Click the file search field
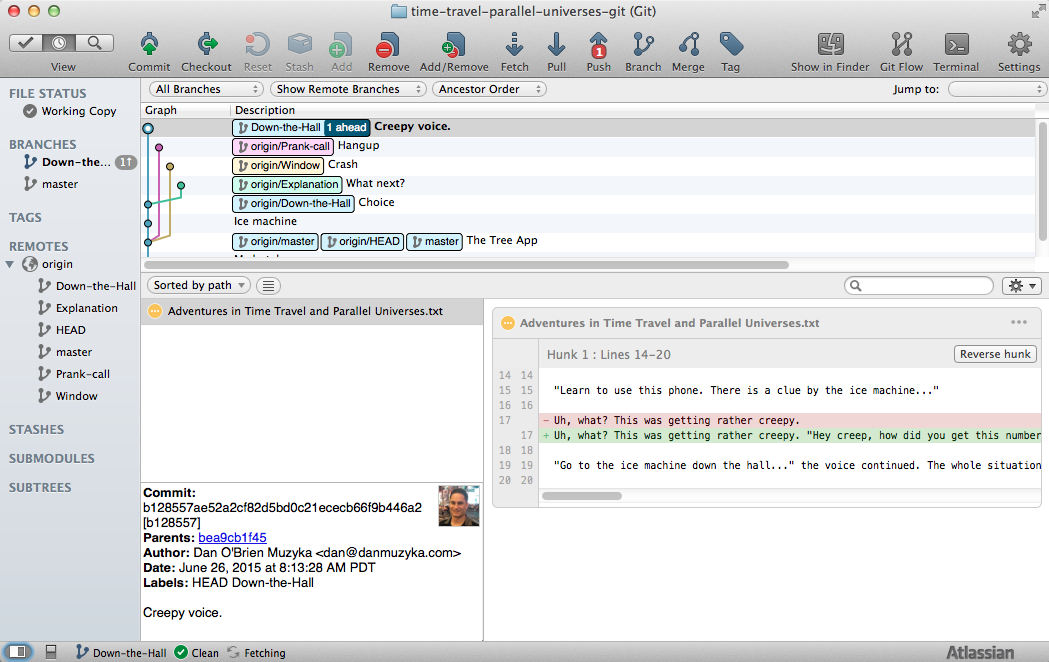 pyautogui.click(x=919, y=286)
